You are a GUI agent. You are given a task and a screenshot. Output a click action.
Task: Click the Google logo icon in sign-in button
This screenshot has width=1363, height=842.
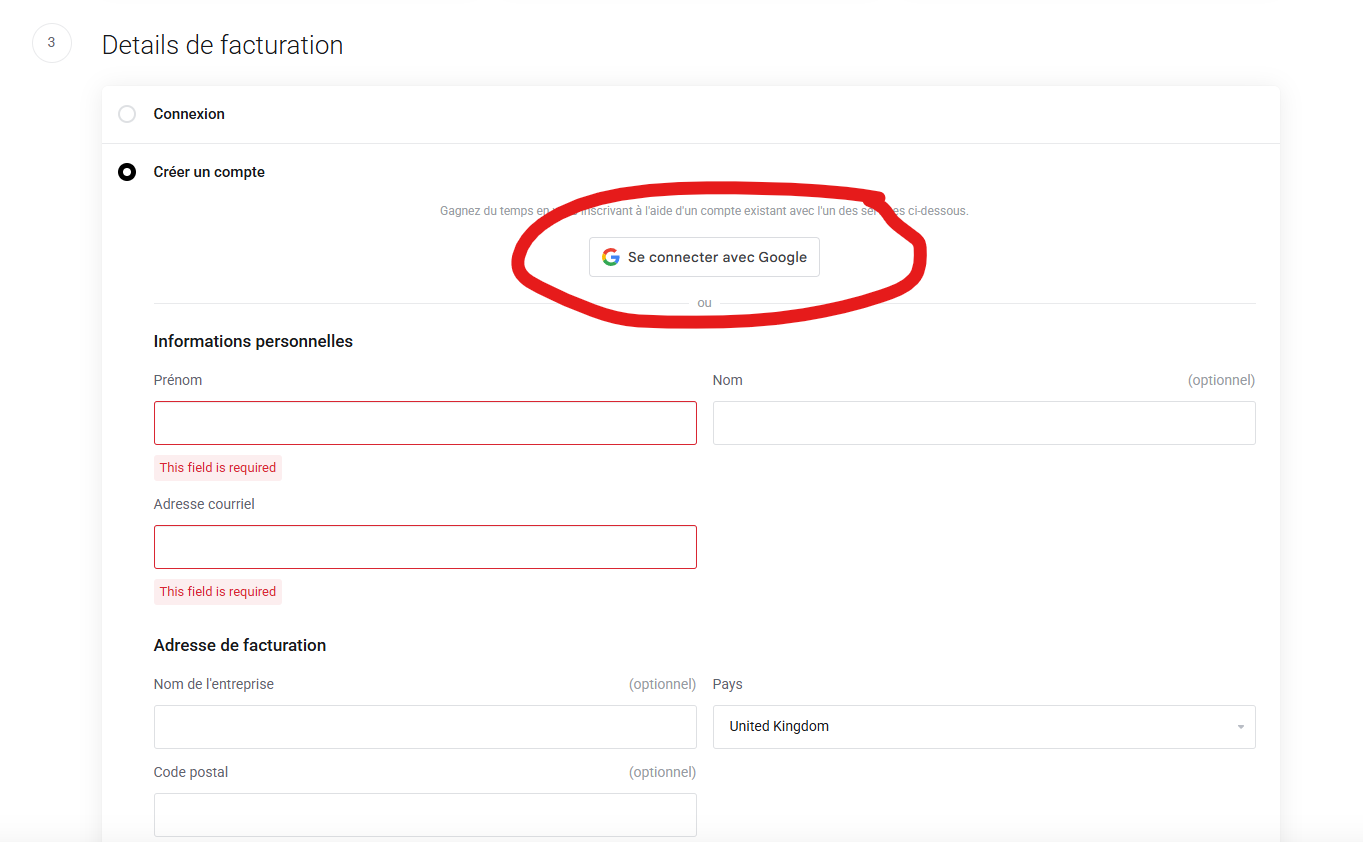[x=611, y=257]
